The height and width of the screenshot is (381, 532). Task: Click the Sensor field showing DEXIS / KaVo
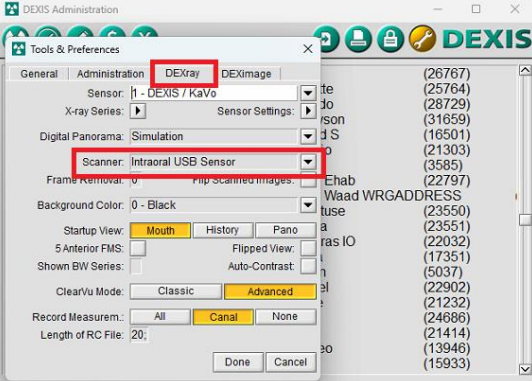tap(213, 93)
